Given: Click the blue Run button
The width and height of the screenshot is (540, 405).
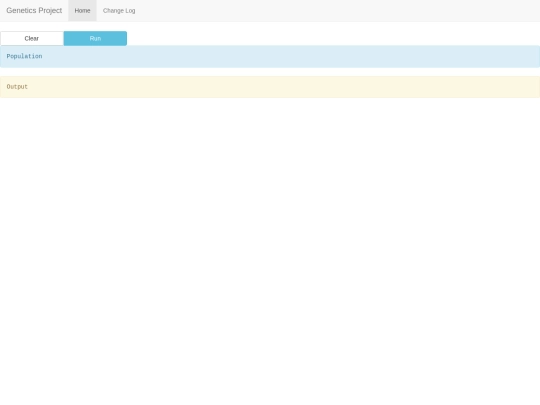Looking at the screenshot, I should point(95,38).
